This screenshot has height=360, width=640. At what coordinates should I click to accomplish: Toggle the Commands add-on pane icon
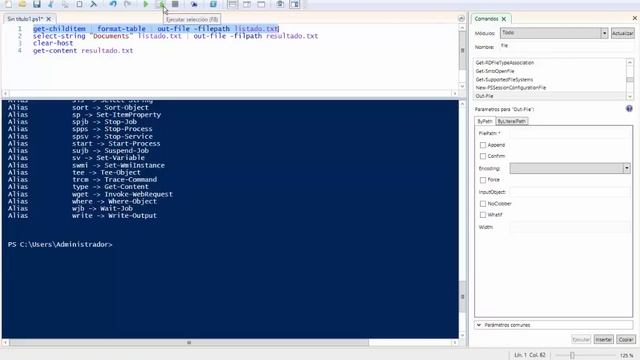pyautogui.click(x=295, y=4)
